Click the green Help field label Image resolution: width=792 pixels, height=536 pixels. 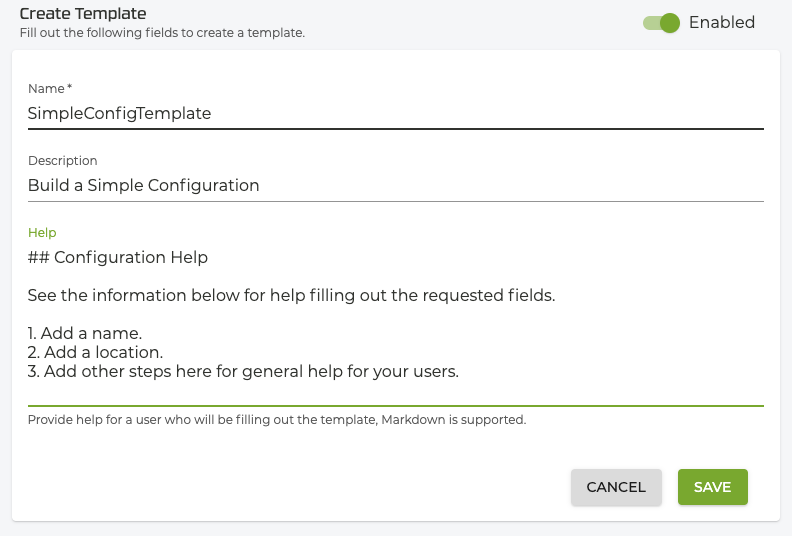pos(42,232)
